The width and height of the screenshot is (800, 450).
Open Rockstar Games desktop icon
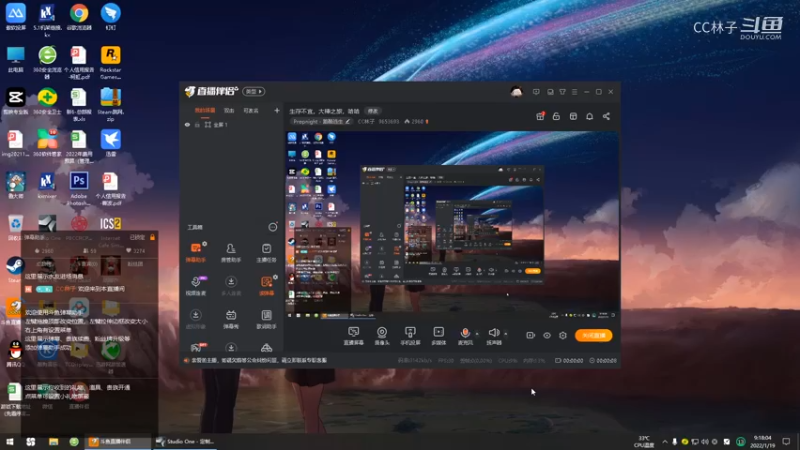[x=111, y=62]
